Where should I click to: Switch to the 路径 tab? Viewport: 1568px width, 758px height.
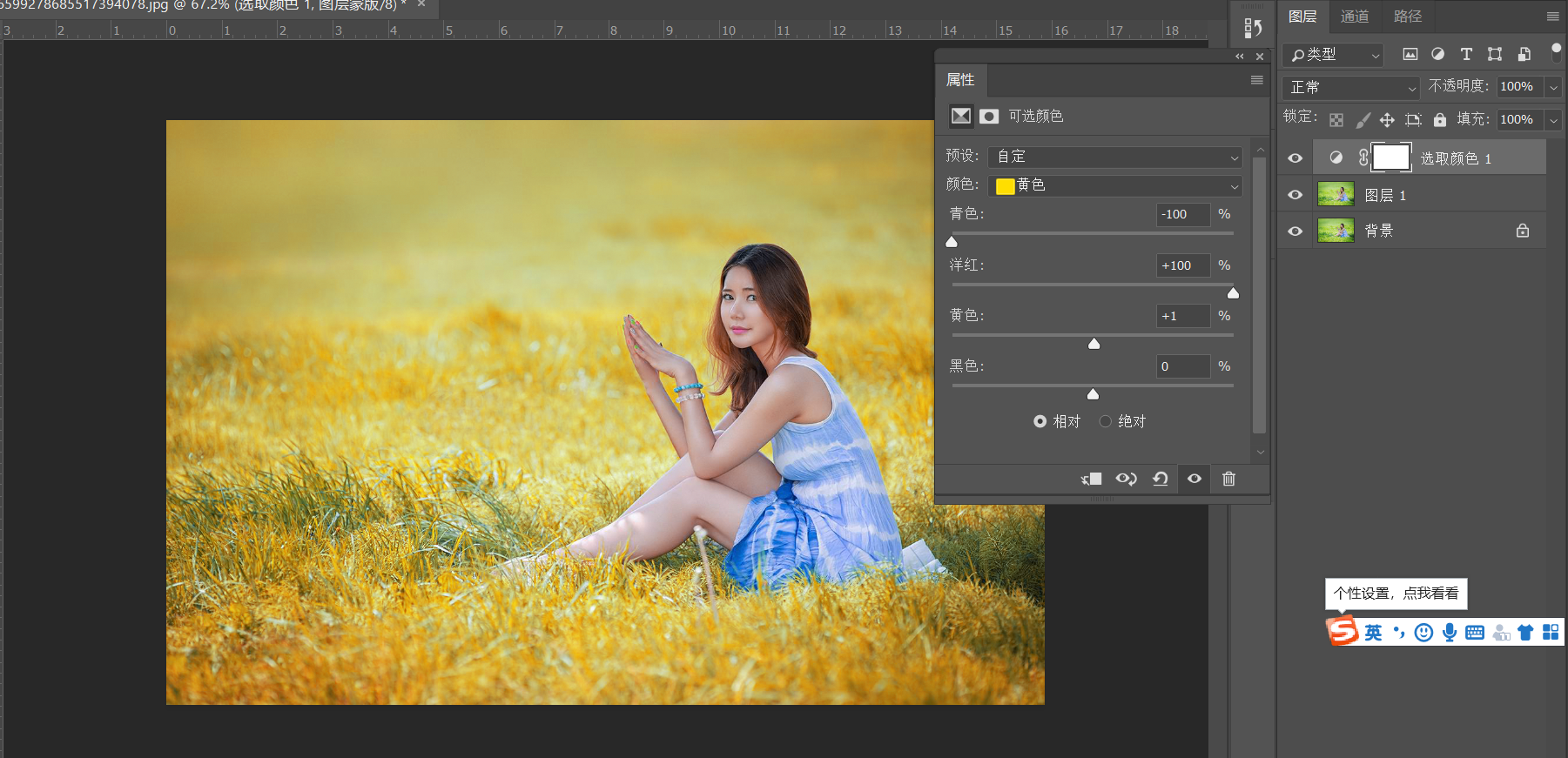pyautogui.click(x=1407, y=17)
